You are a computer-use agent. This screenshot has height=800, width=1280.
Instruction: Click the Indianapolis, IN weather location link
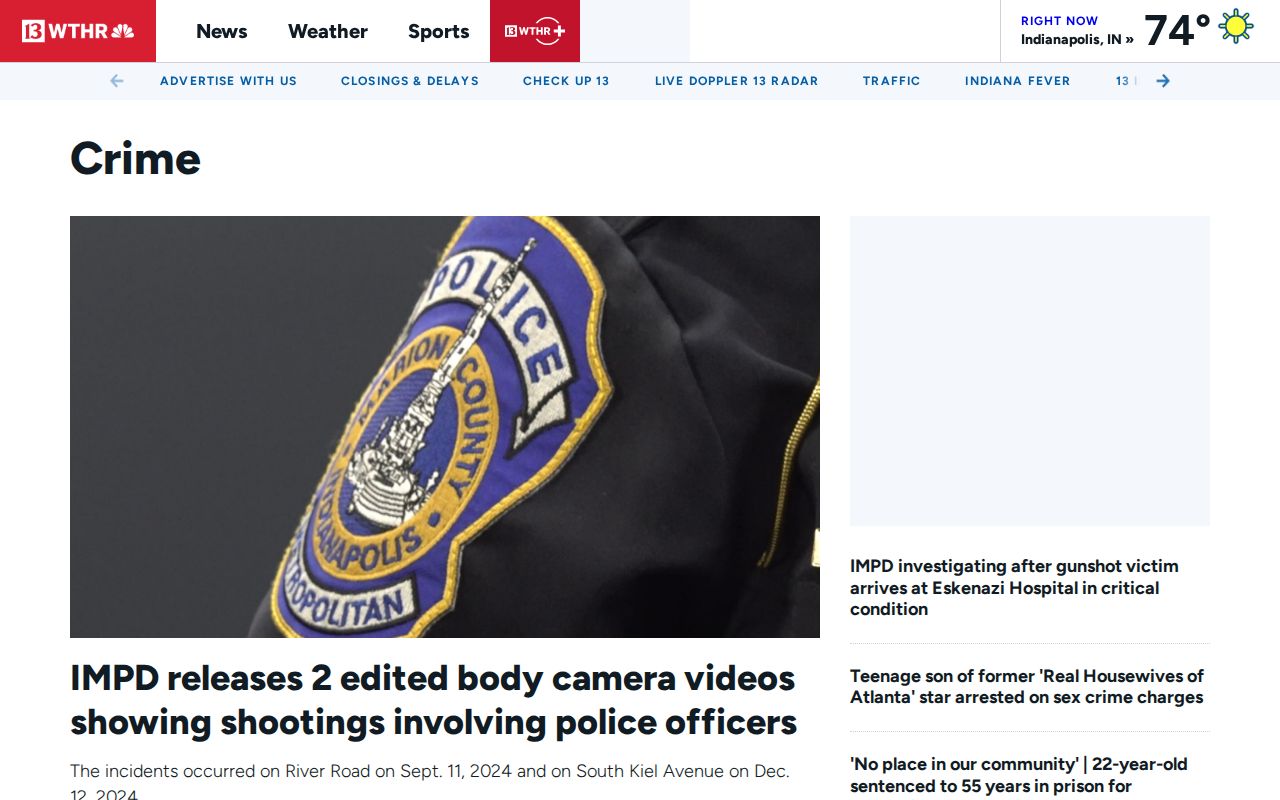point(1077,40)
